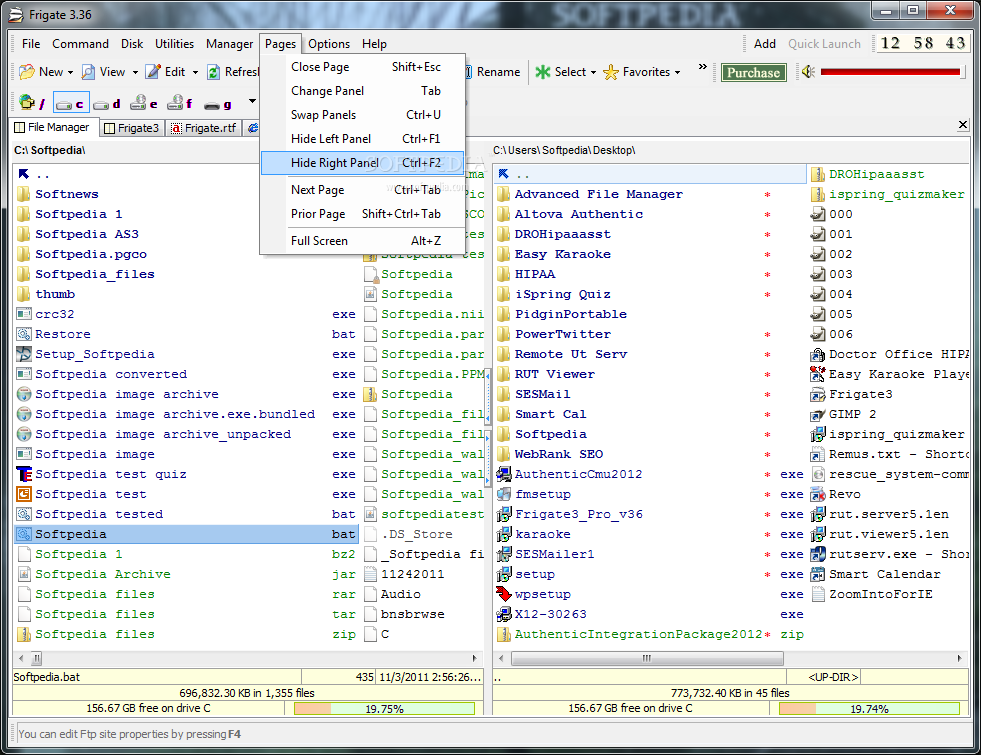Select PidginPortable folder
This screenshot has width=981, height=755.
(x=571, y=314)
